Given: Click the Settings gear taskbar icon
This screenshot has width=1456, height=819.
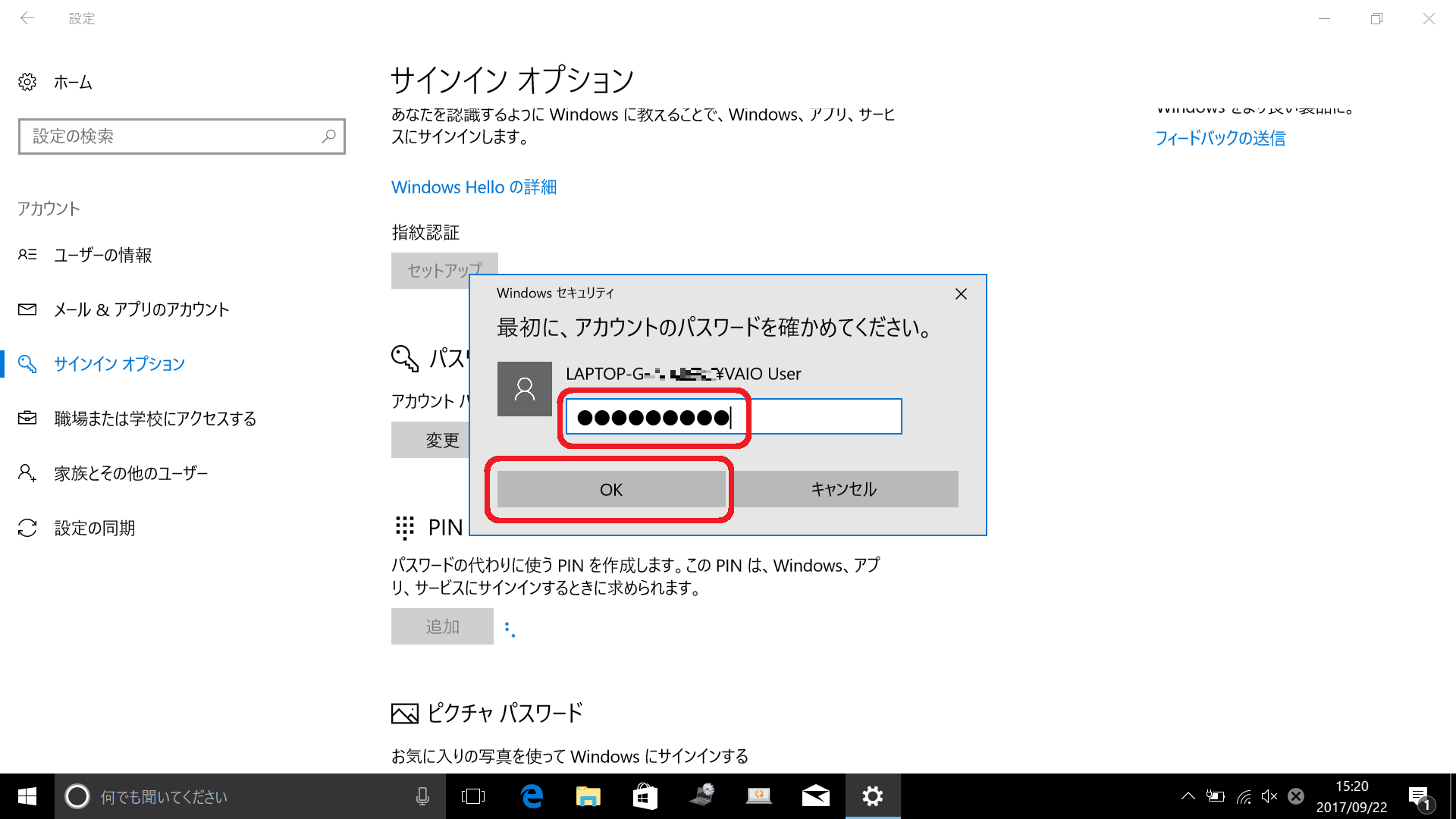Looking at the screenshot, I should [873, 796].
